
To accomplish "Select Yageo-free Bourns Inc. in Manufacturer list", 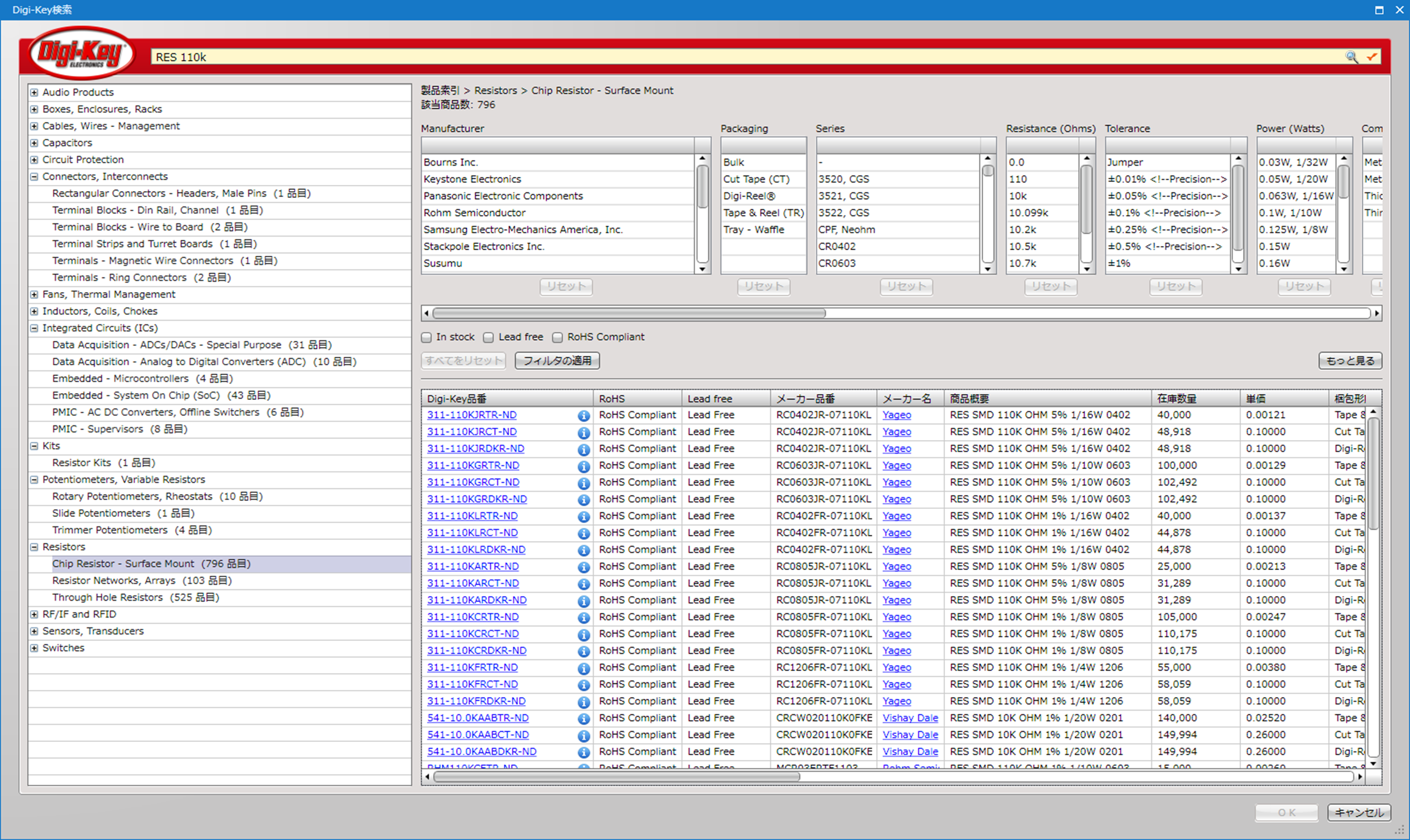I will [558, 162].
